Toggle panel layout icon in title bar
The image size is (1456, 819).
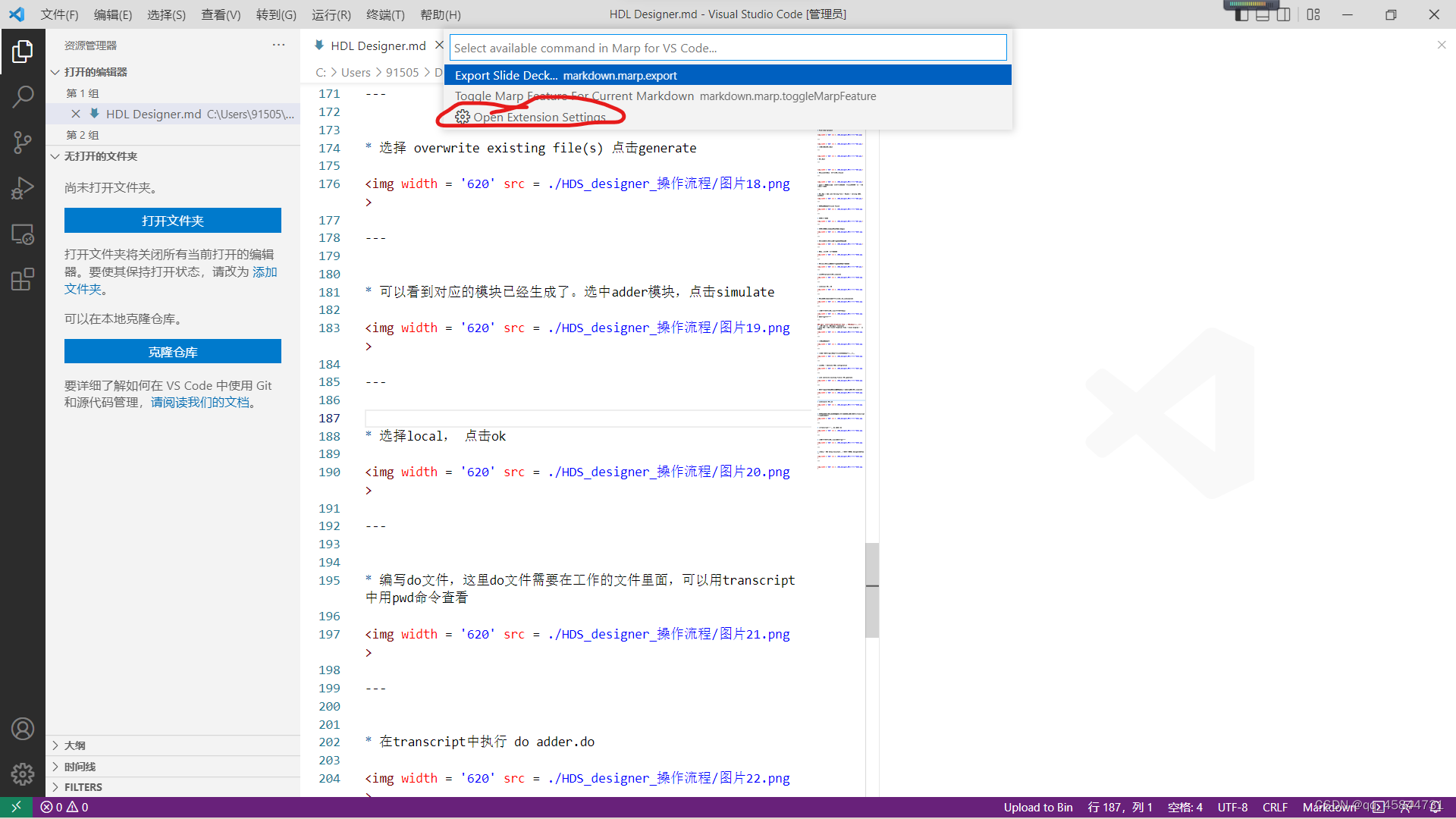pos(1262,14)
